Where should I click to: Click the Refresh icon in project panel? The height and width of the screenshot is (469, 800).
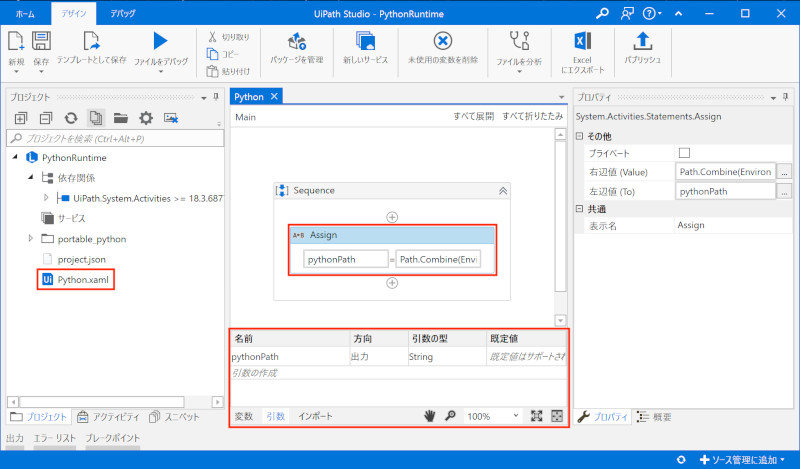click(71, 118)
